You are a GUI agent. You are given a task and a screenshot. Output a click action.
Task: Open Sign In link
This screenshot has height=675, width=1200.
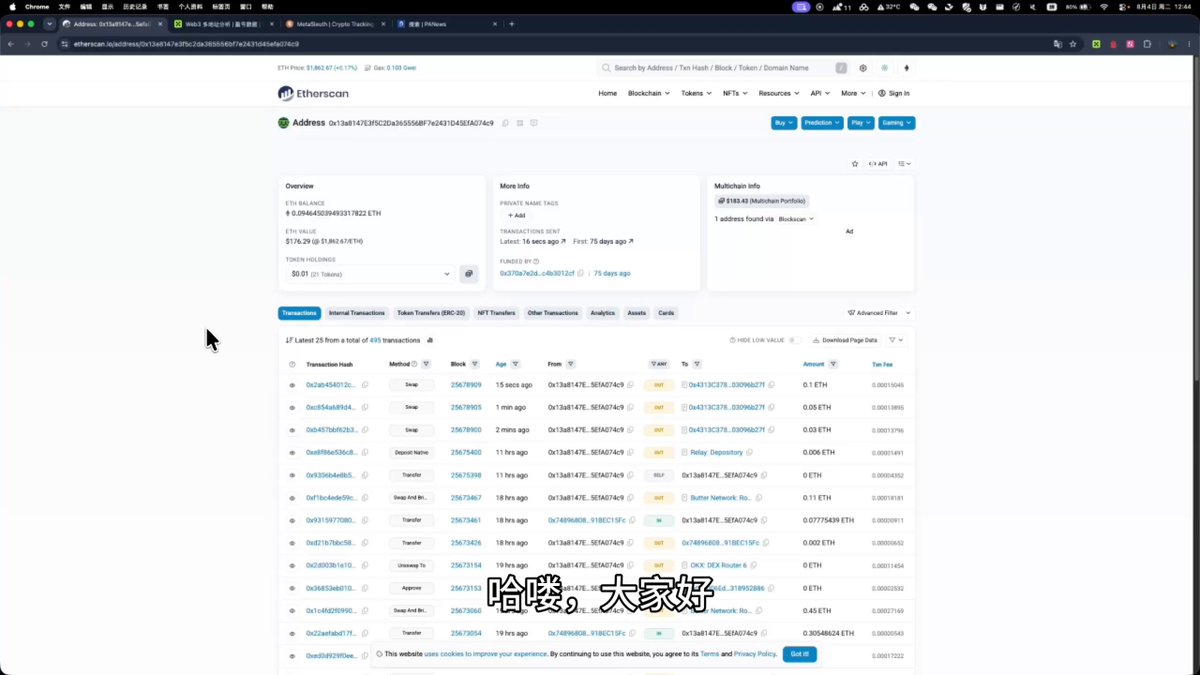pyautogui.click(x=894, y=93)
